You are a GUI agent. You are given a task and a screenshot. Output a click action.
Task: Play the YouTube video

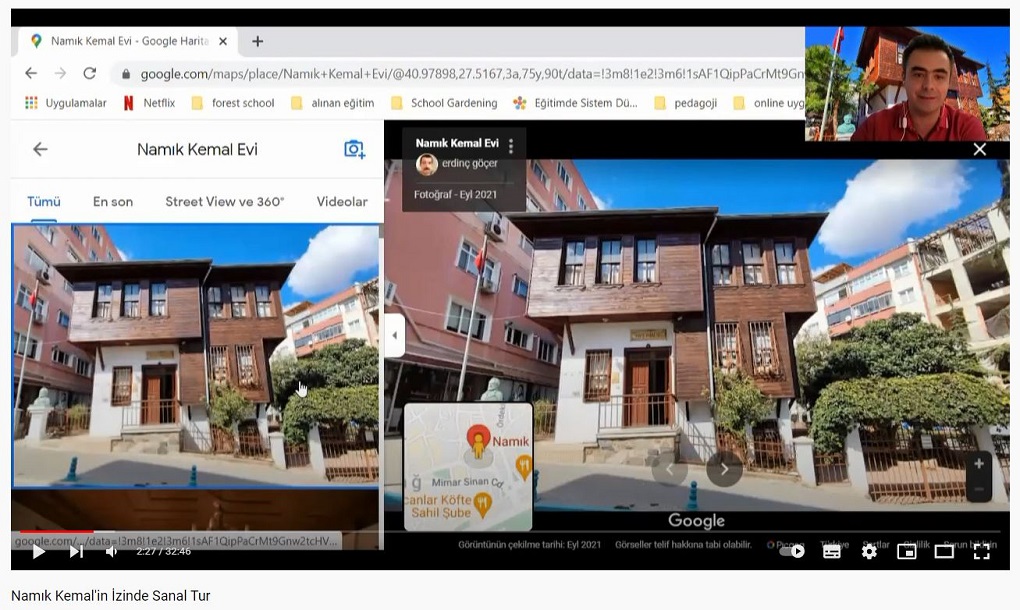[38, 552]
